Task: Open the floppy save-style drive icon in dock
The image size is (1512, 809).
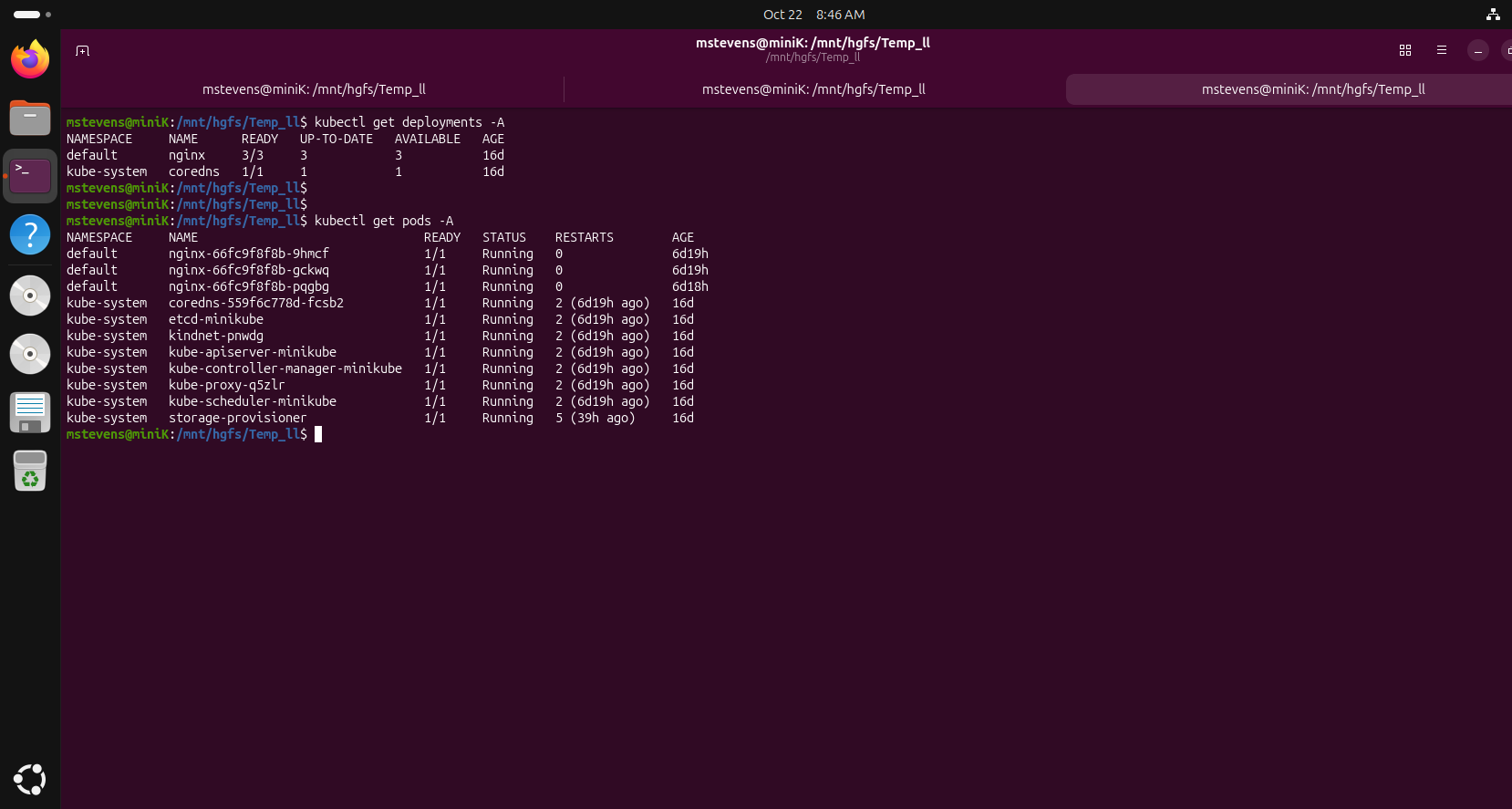Action: (30, 412)
